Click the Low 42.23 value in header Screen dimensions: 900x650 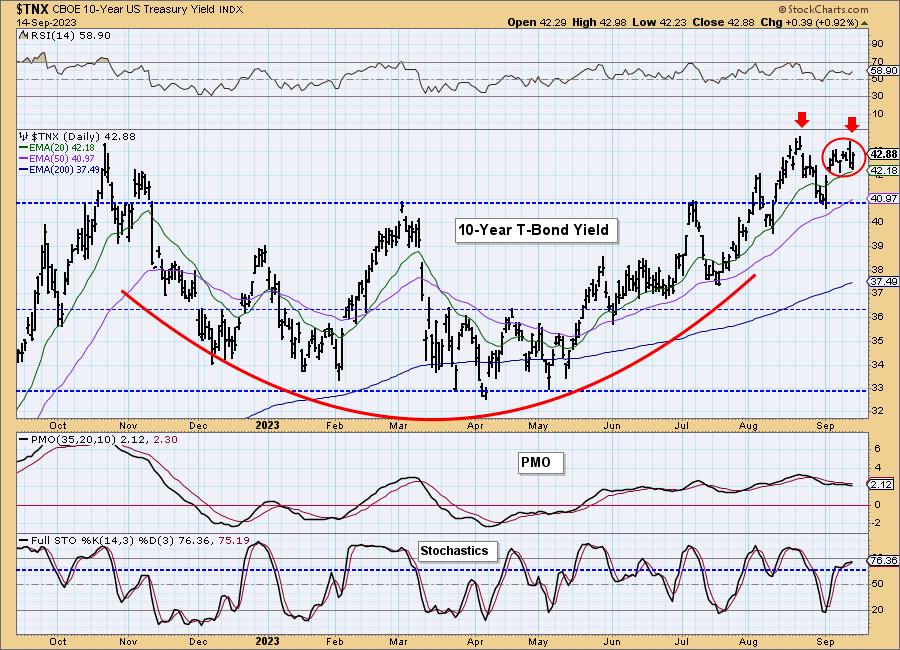tap(658, 23)
